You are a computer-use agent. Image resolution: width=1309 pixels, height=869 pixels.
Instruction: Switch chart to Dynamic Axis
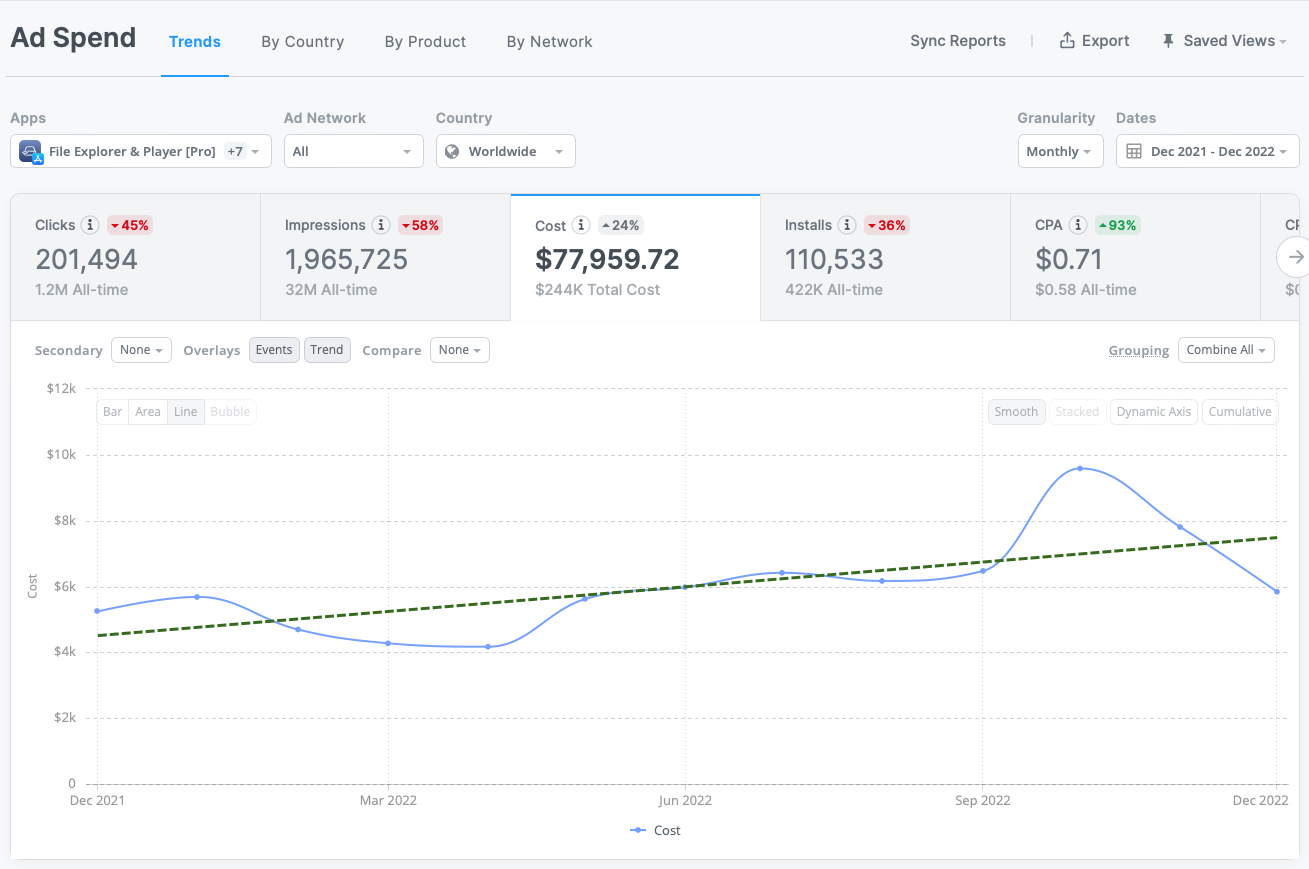point(1153,412)
